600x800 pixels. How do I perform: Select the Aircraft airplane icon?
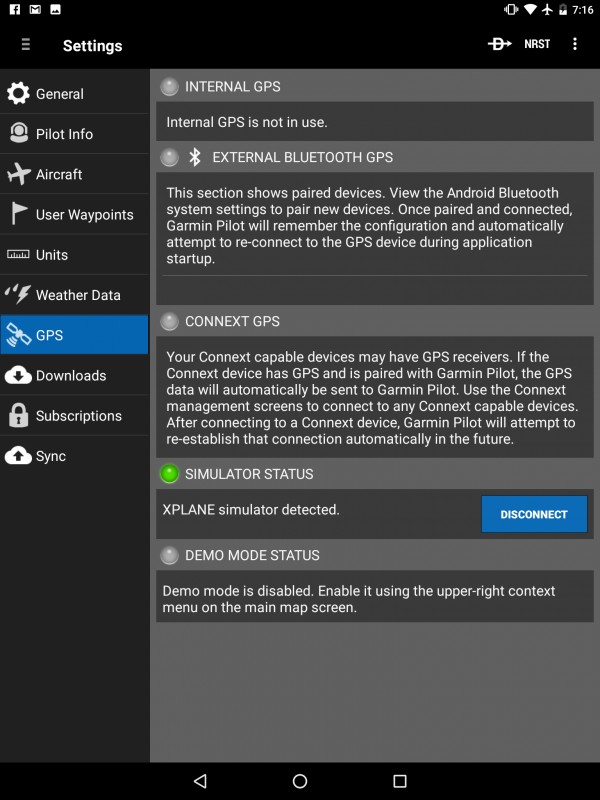pyautogui.click(x=19, y=173)
